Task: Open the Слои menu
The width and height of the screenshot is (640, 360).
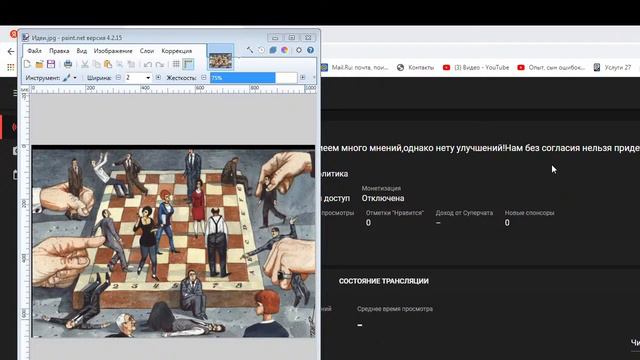Action: [x=147, y=51]
